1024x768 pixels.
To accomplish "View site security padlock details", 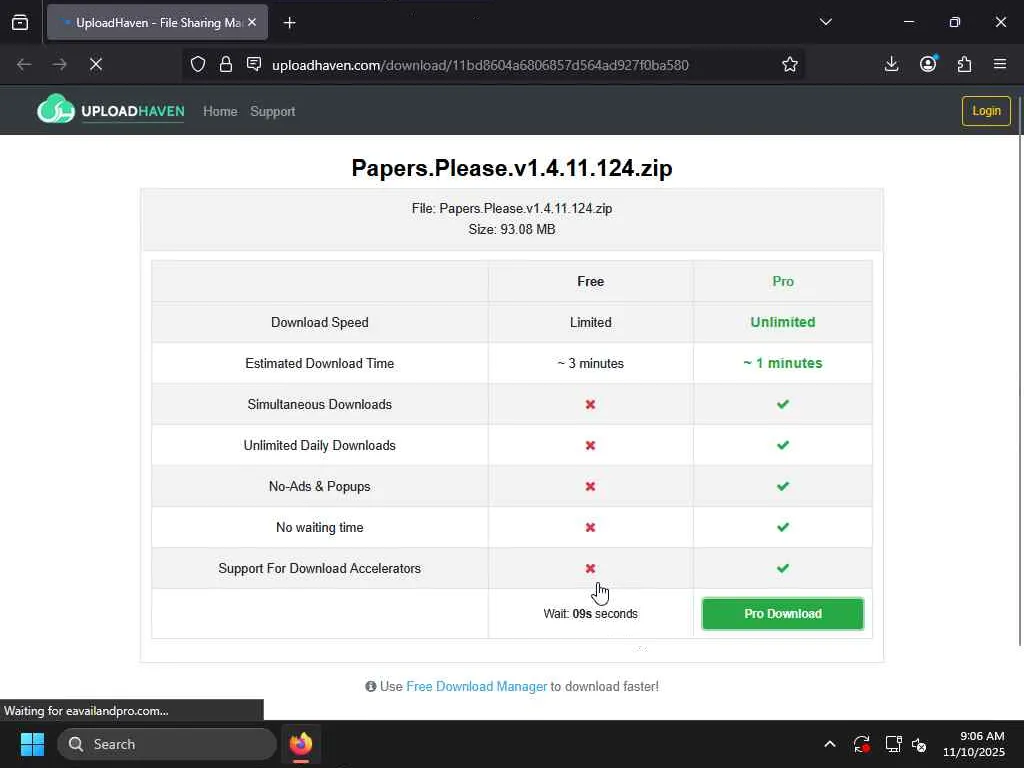I will coord(226,64).
